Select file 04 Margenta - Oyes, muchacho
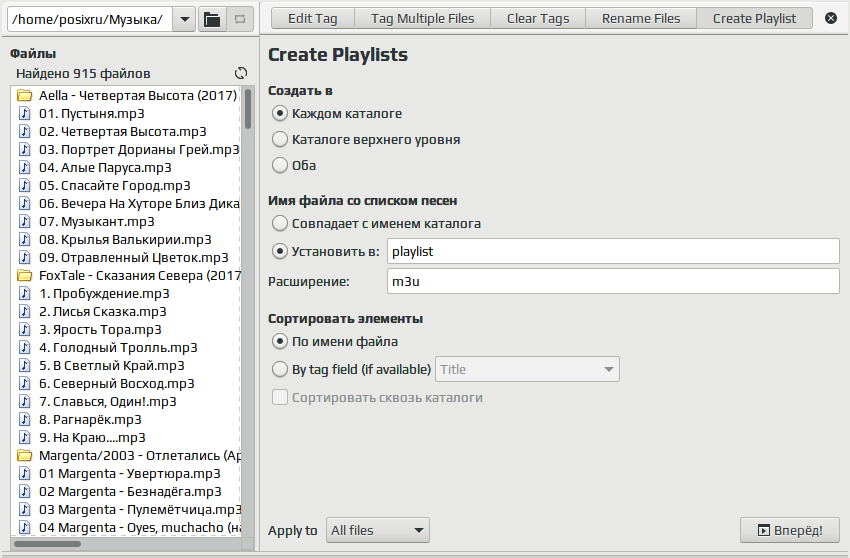This screenshot has width=850, height=558. 139,527
